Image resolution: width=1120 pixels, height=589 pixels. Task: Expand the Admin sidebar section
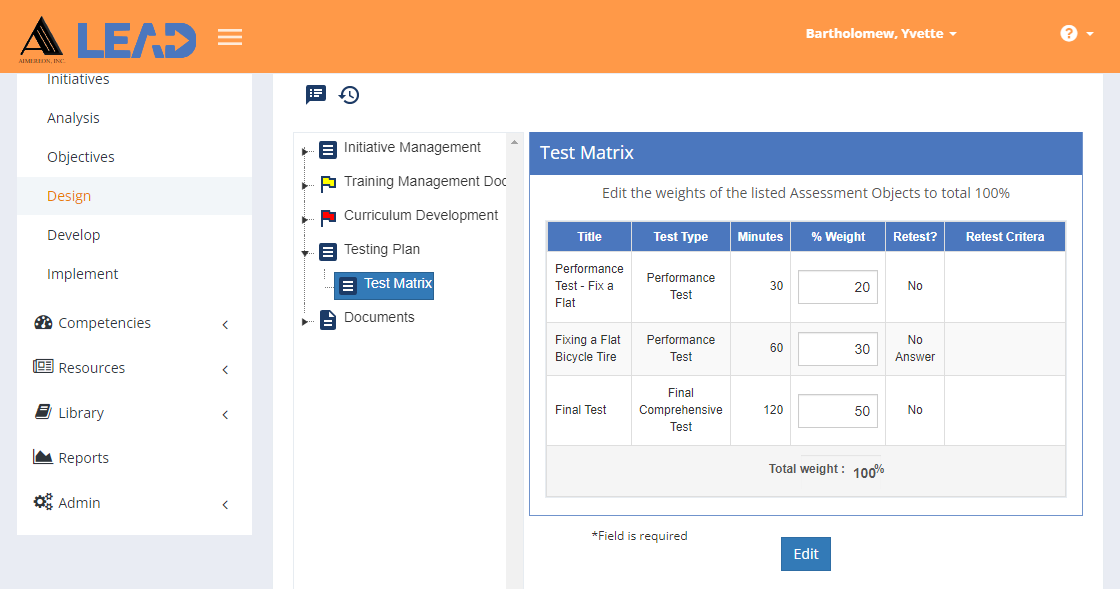pyautogui.click(x=134, y=503)
